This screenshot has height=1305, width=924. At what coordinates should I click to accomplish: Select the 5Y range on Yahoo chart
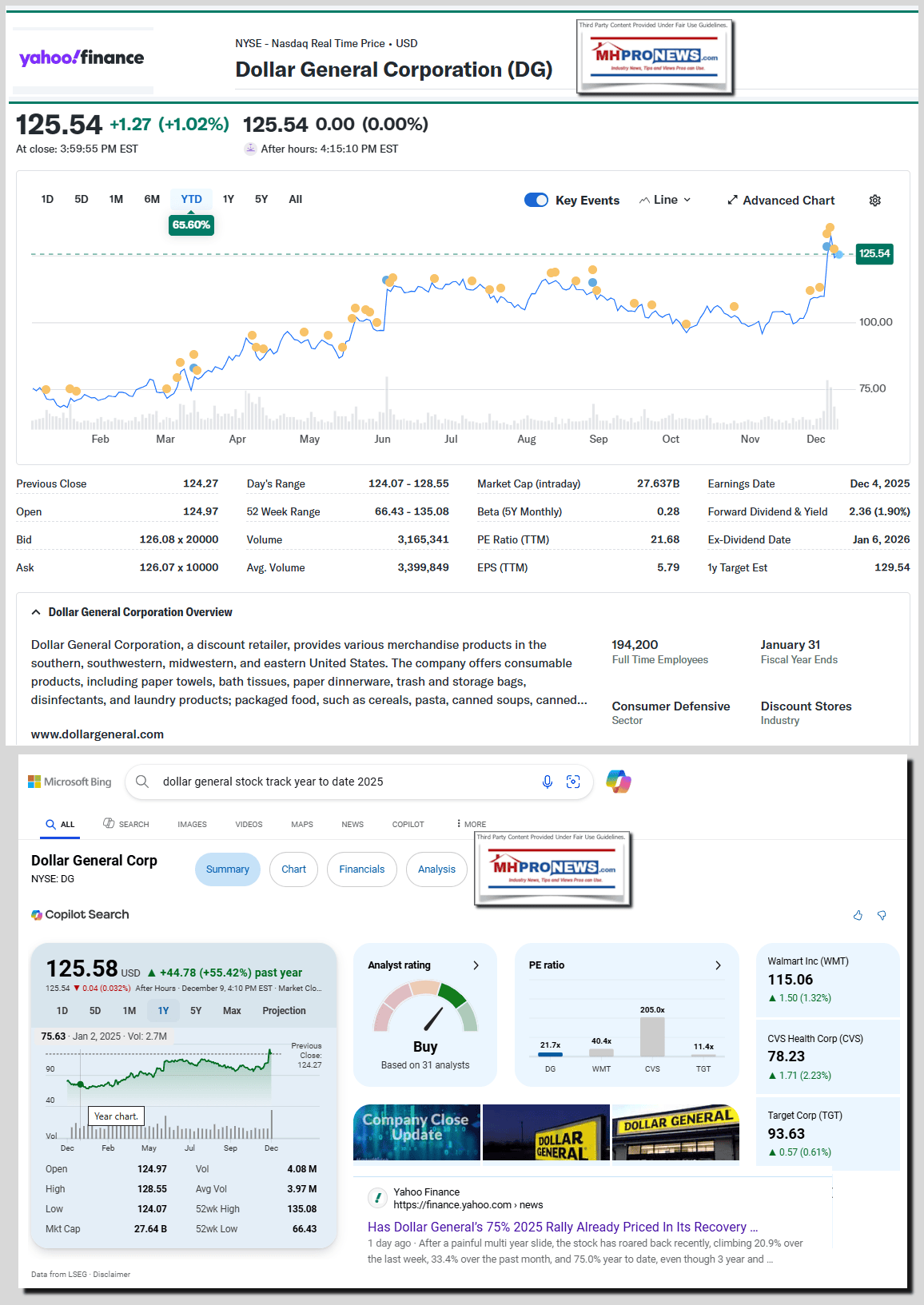[x=261, y=199]
